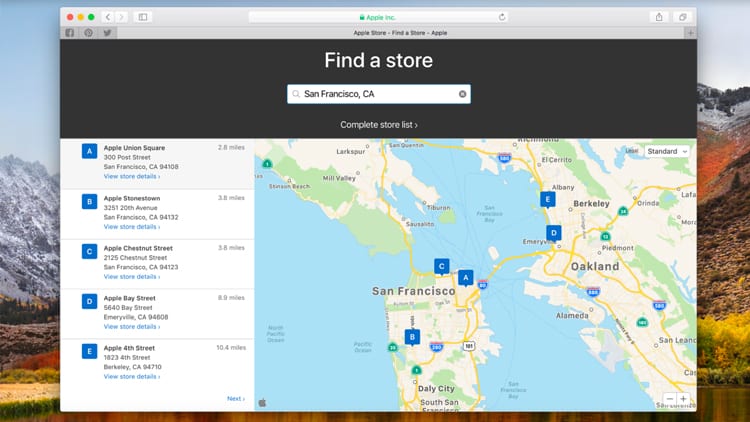This screenshot has height=422, width=750.
Task: Open the Standard map type dropdown
Action: pyautogui.click(x=667, y=151)
